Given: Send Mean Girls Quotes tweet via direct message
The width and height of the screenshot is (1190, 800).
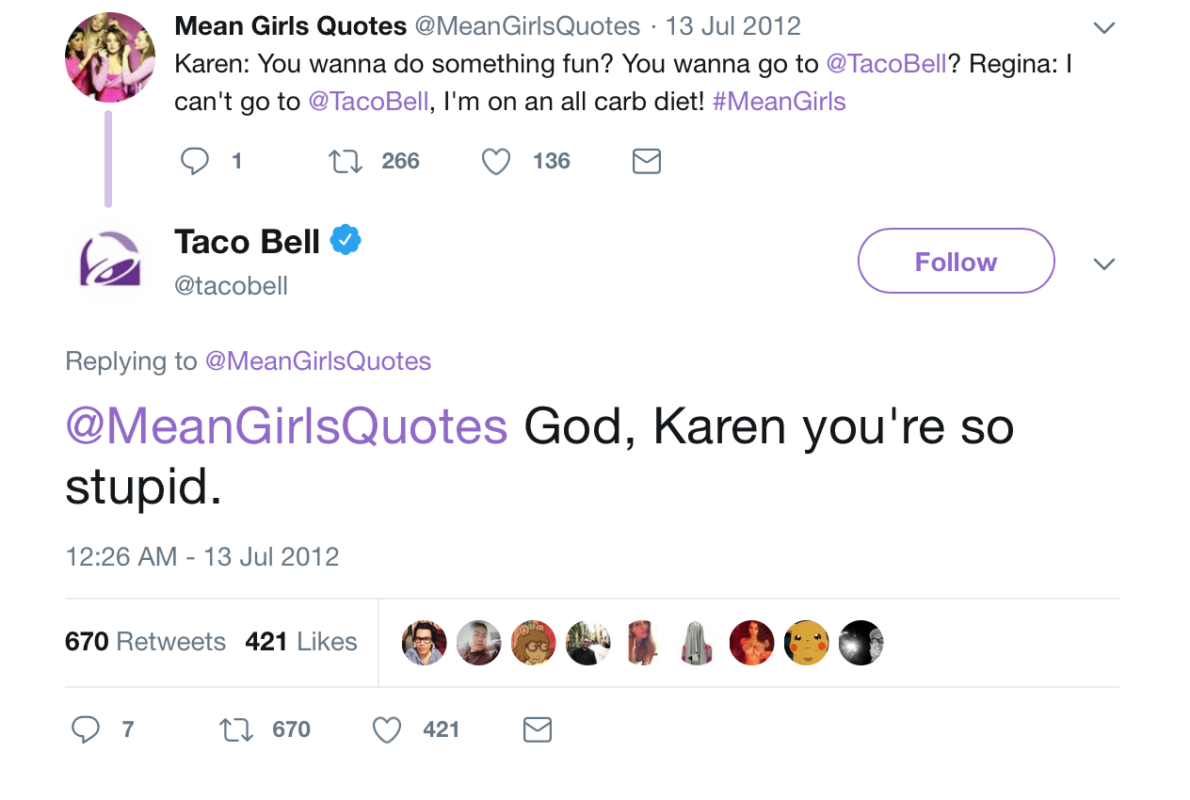Looking at the screenshot, I should point(647,161).
